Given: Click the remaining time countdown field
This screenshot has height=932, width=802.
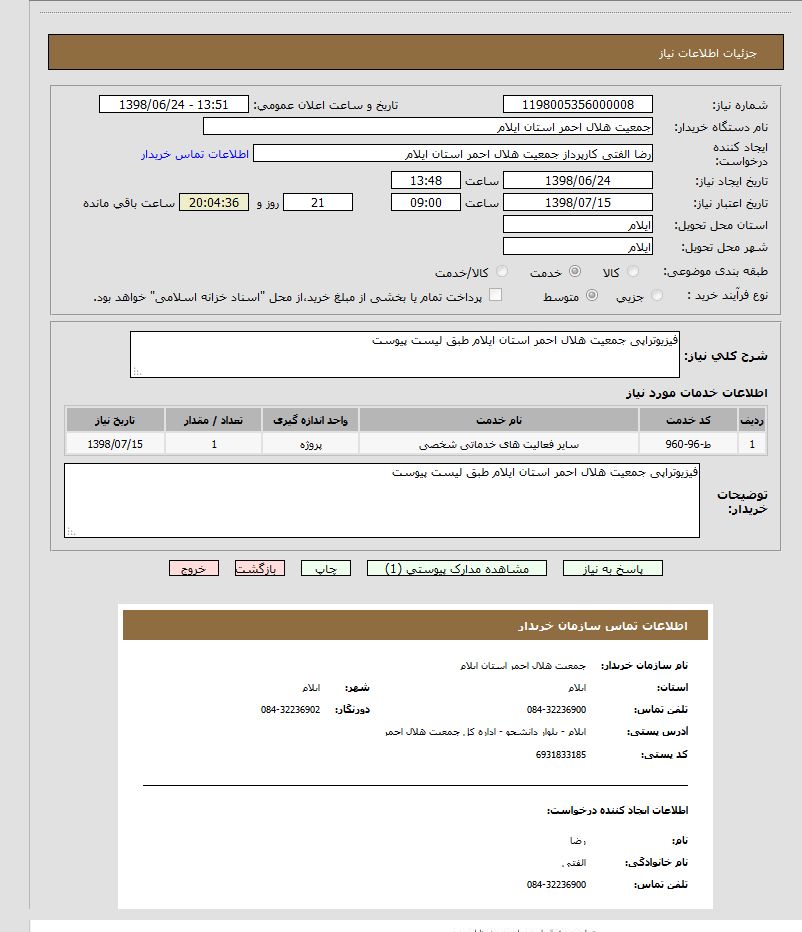Looking at the screenshot, I should pyautogui.click(x=213, y=203).
